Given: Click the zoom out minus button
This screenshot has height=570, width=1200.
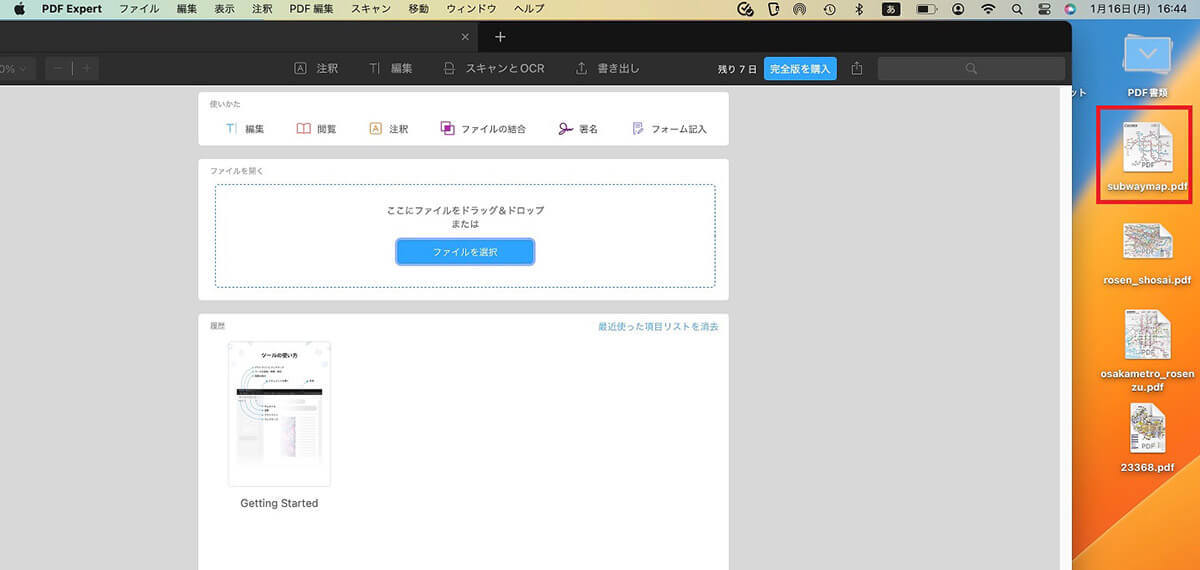Looking at the screenshot, I should tap(59, 69).
